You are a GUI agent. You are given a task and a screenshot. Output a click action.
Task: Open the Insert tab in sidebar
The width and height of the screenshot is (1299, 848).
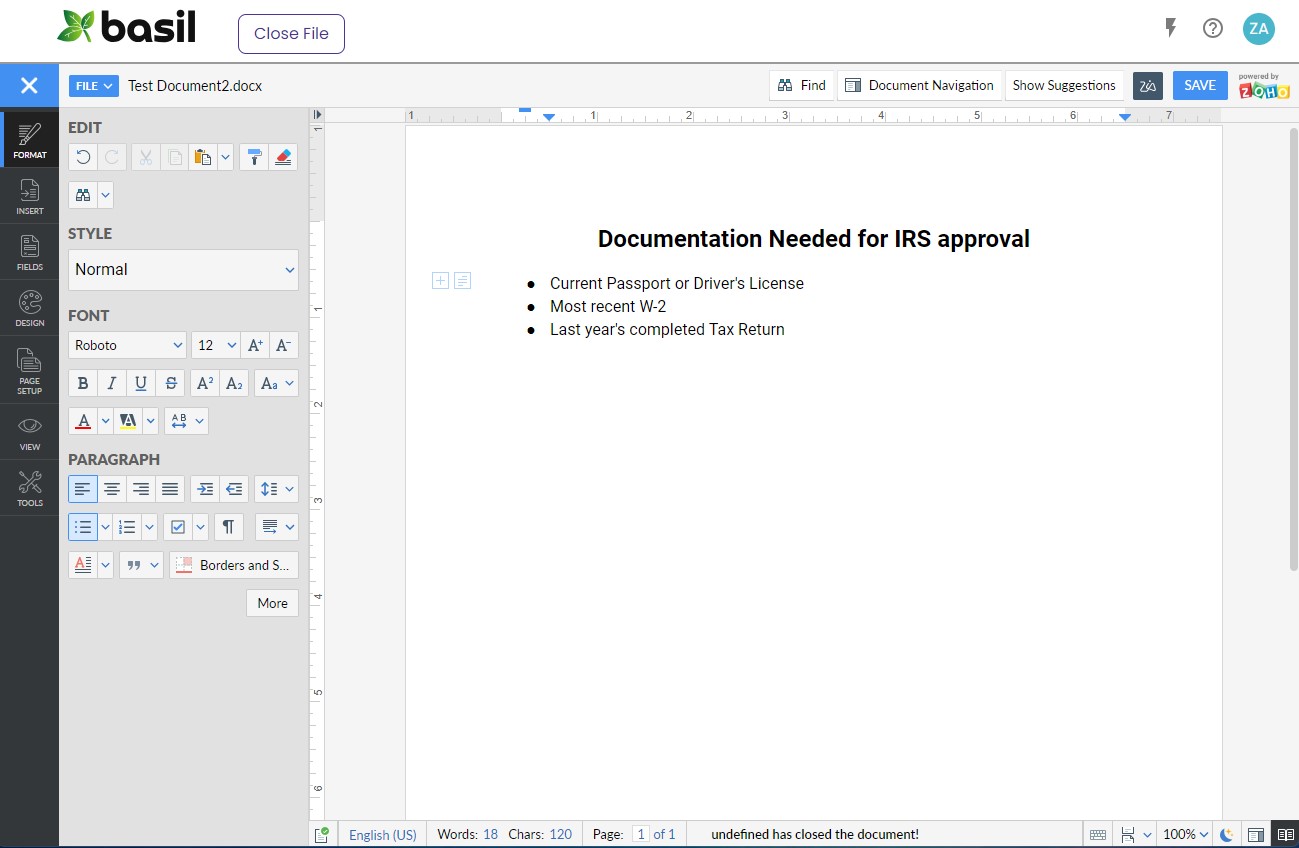click(30, 196)
